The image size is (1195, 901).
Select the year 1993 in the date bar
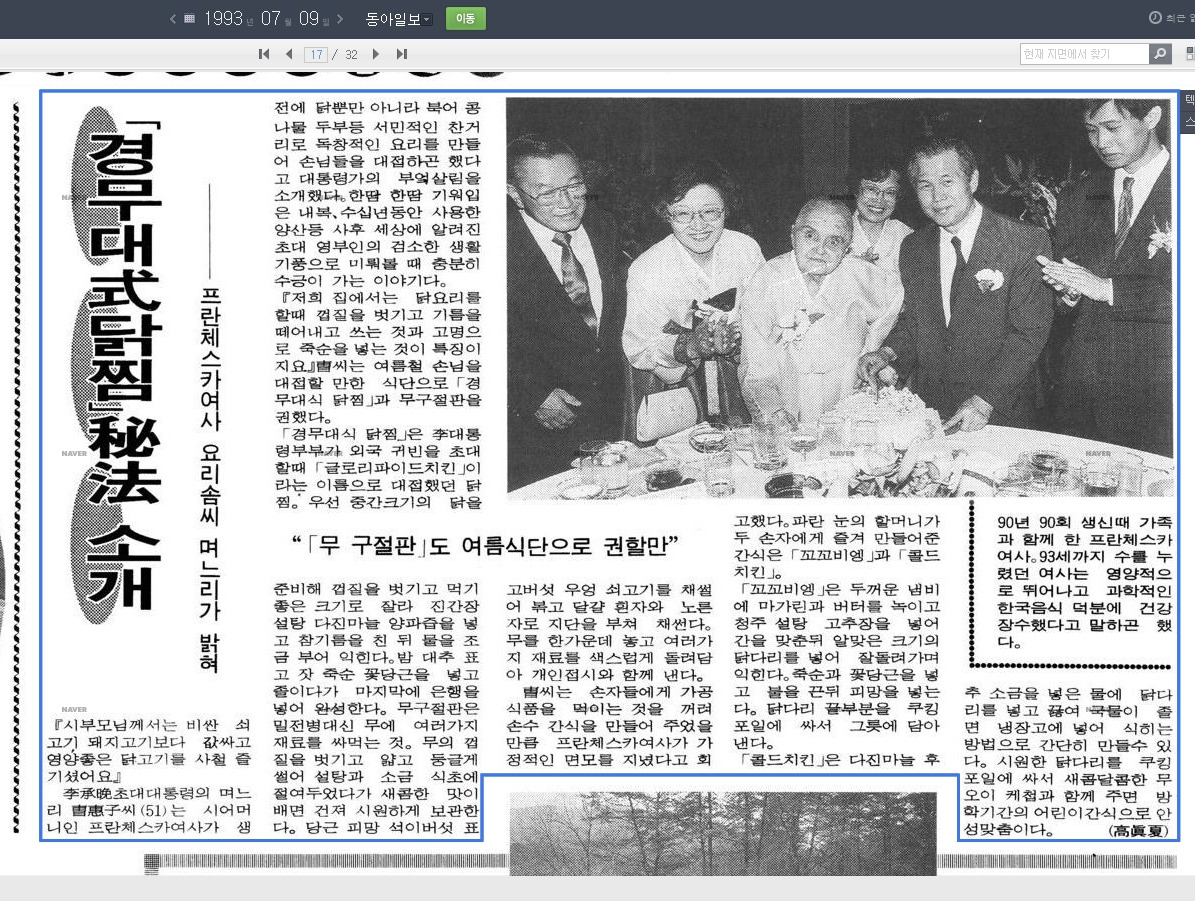(223, 19)
